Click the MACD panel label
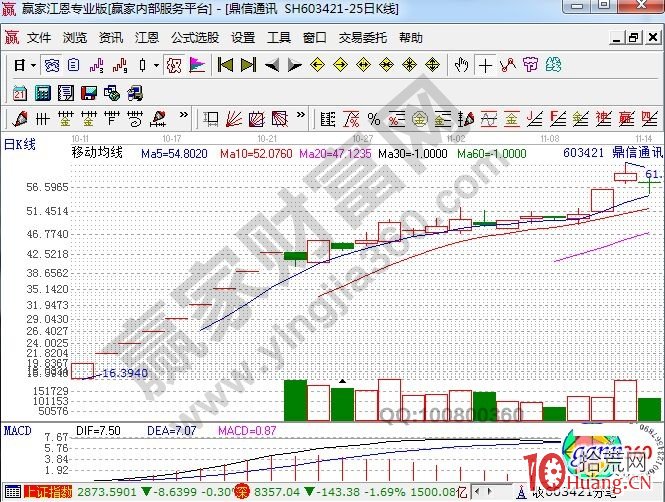Image resolution: width=665 pixels, height=502 pixels. click(x=18, y=431)
